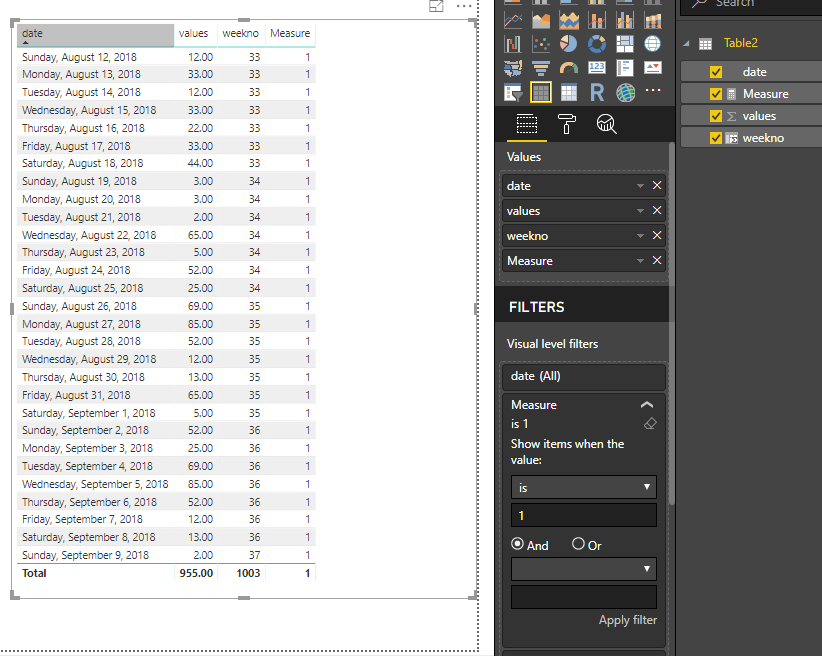Choose the area chart visualization
822x656 pixels.
541,21
